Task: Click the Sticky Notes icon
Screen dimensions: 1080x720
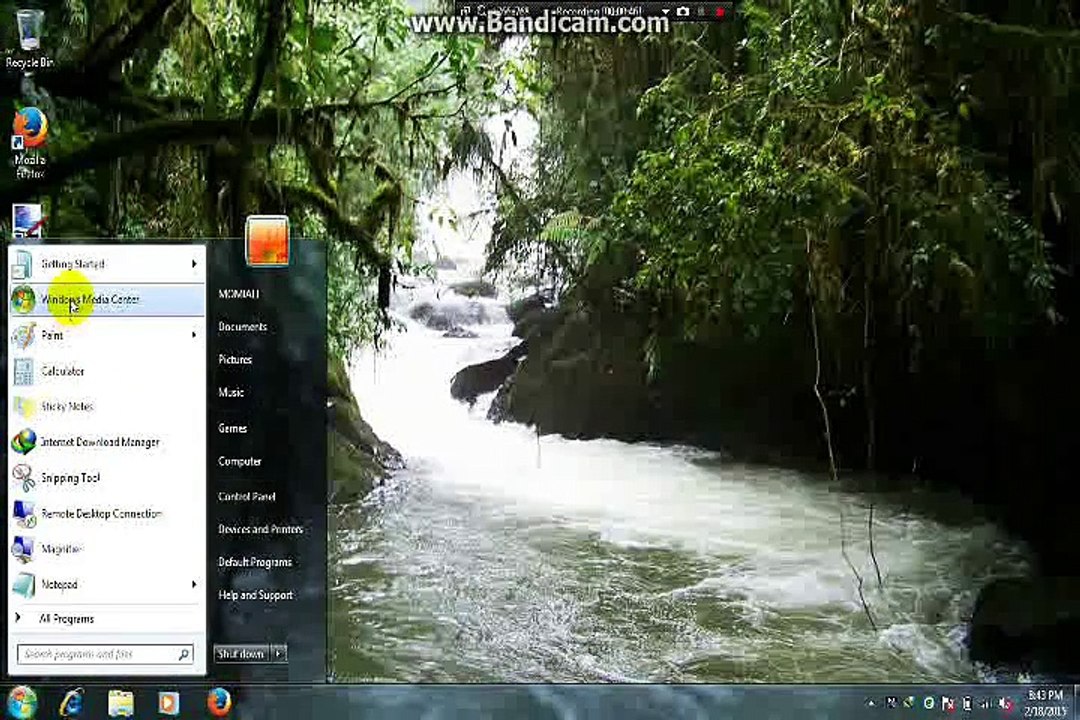Action: click(23, 407)
